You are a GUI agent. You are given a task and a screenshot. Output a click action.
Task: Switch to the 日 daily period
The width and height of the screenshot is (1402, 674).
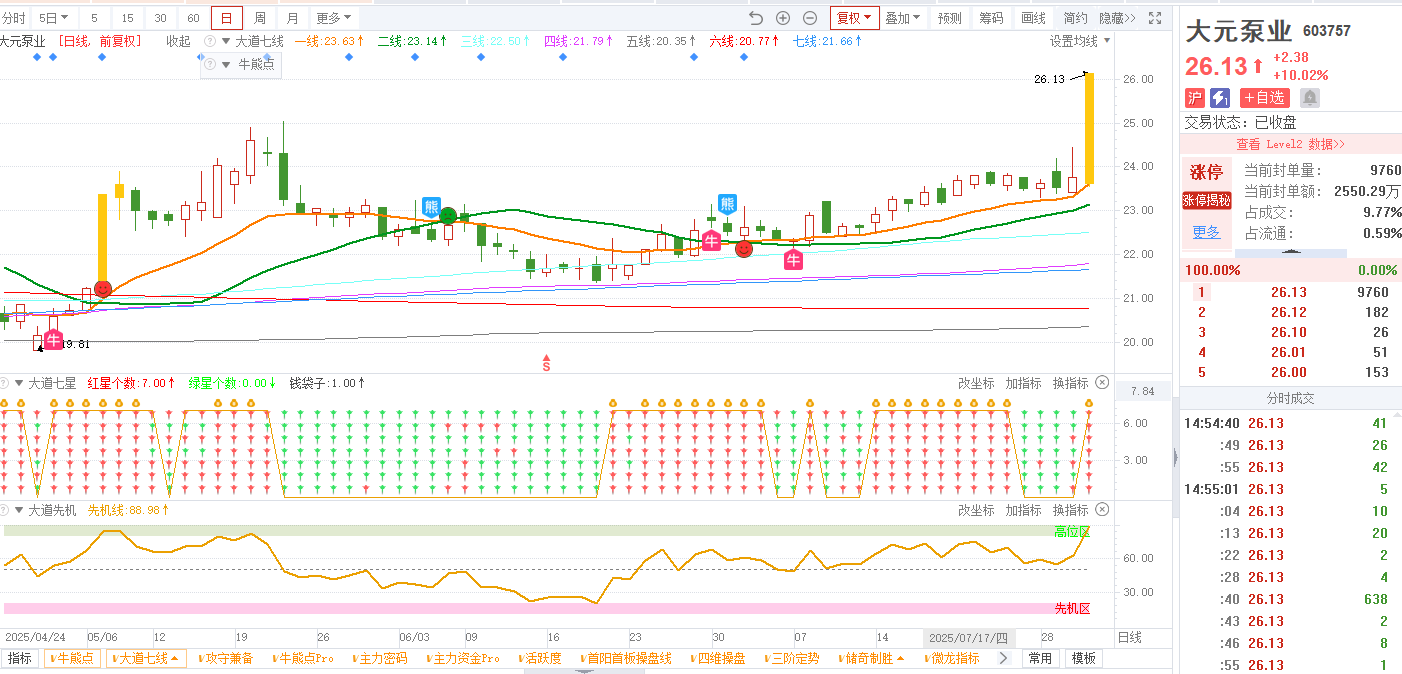click(x=227, y=18)
